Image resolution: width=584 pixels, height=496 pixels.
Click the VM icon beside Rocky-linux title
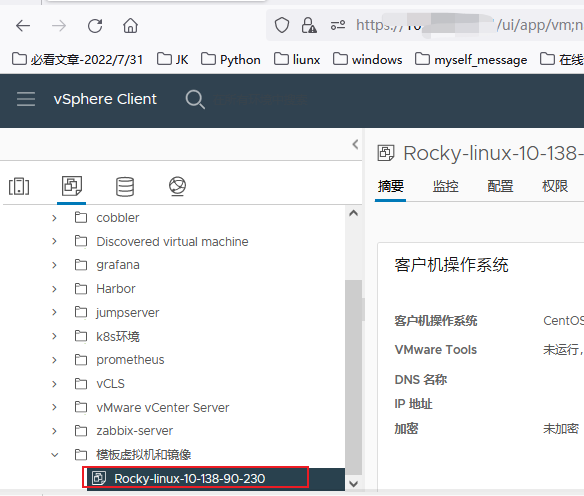(x=385, y=153)
